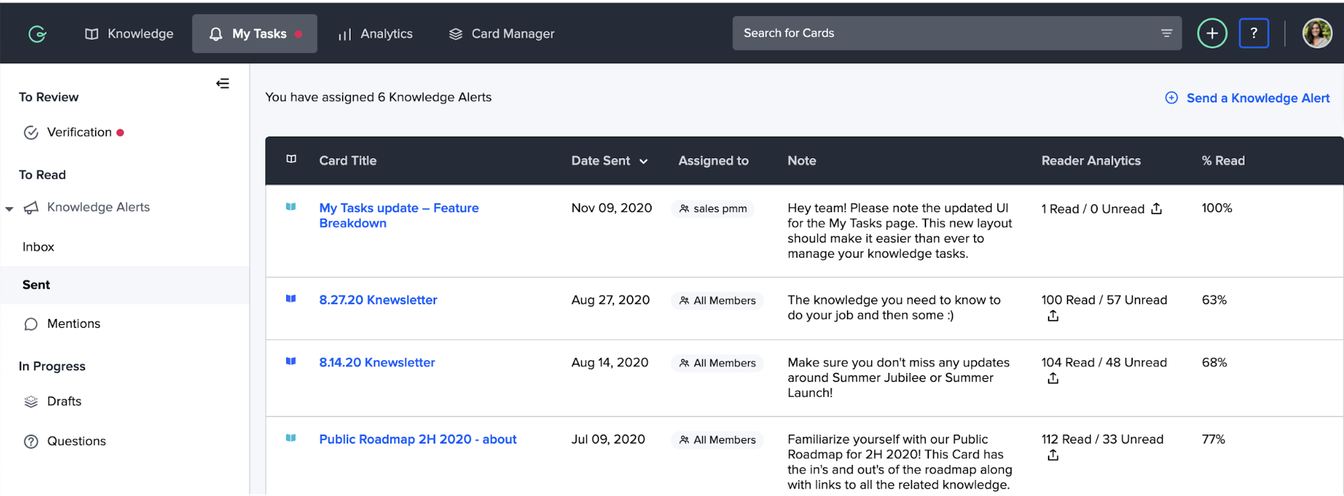
Task: Go to the Knowledge tab
Action: 129,33
